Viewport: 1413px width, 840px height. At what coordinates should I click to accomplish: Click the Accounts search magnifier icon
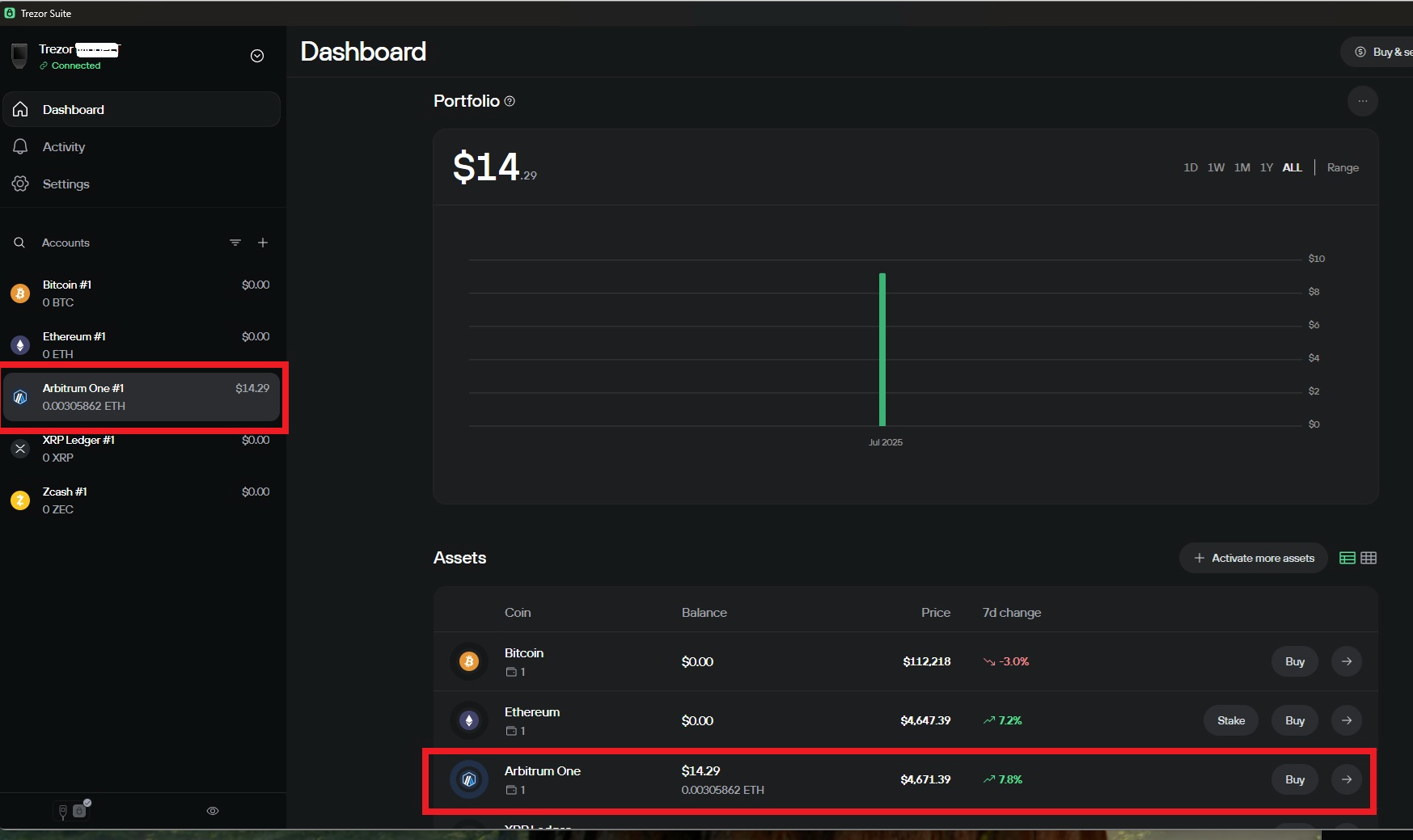[x=19, y=243]
